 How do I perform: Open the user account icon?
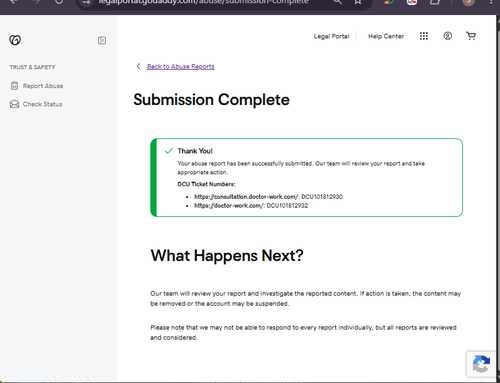[448, 36]
